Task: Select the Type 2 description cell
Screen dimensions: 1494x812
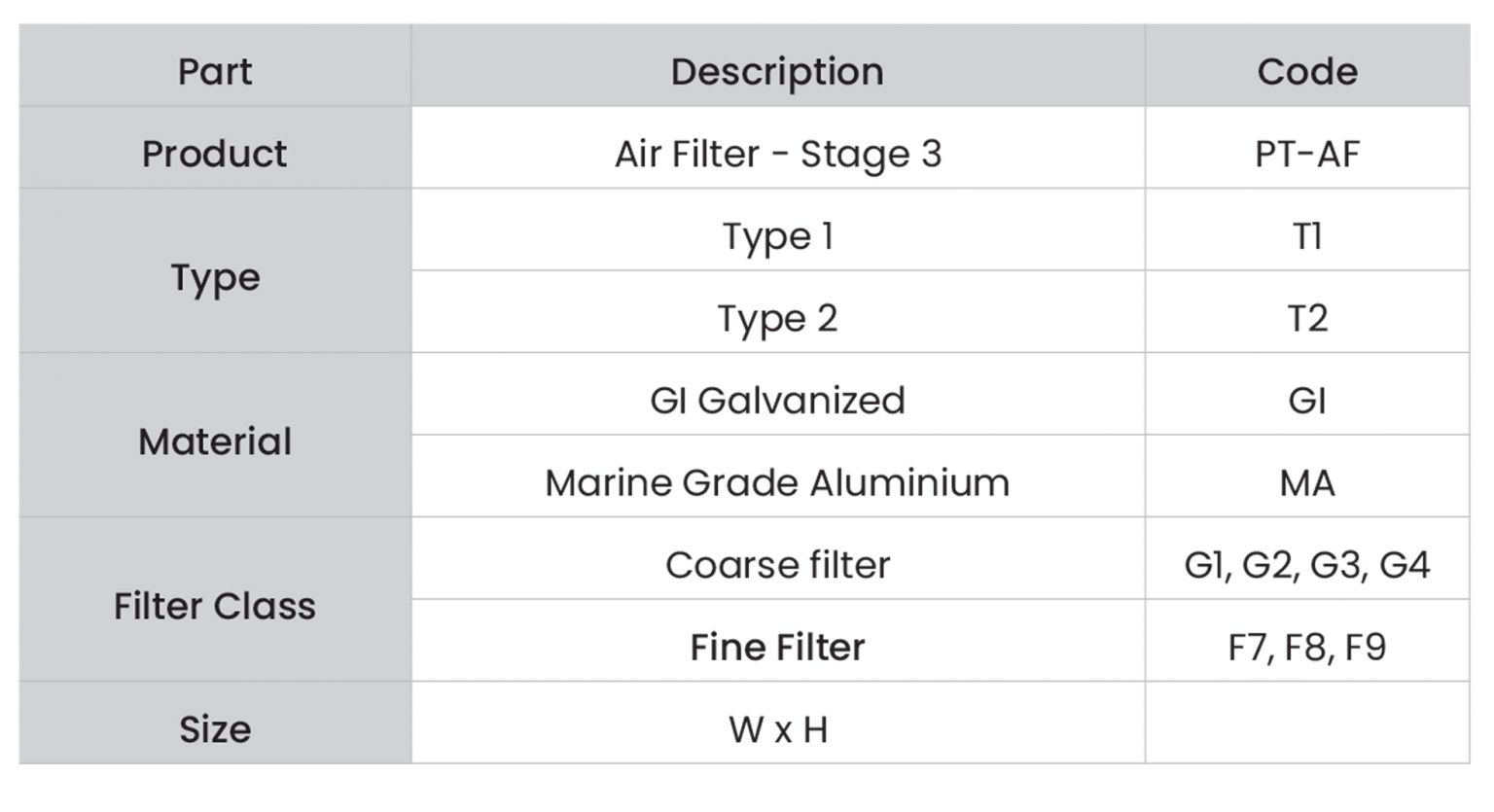Action: [778, 312]
